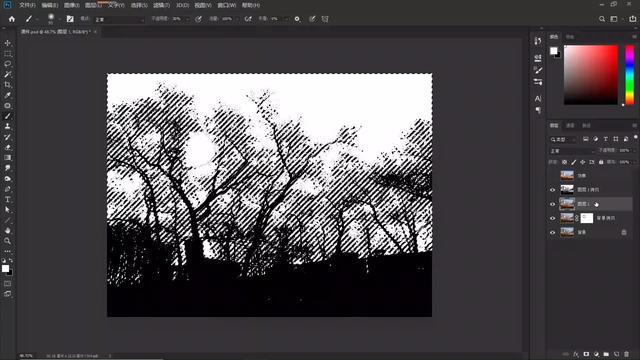Toggle visibility of the bottom background layer
The image size is (640, 360).
552,232
